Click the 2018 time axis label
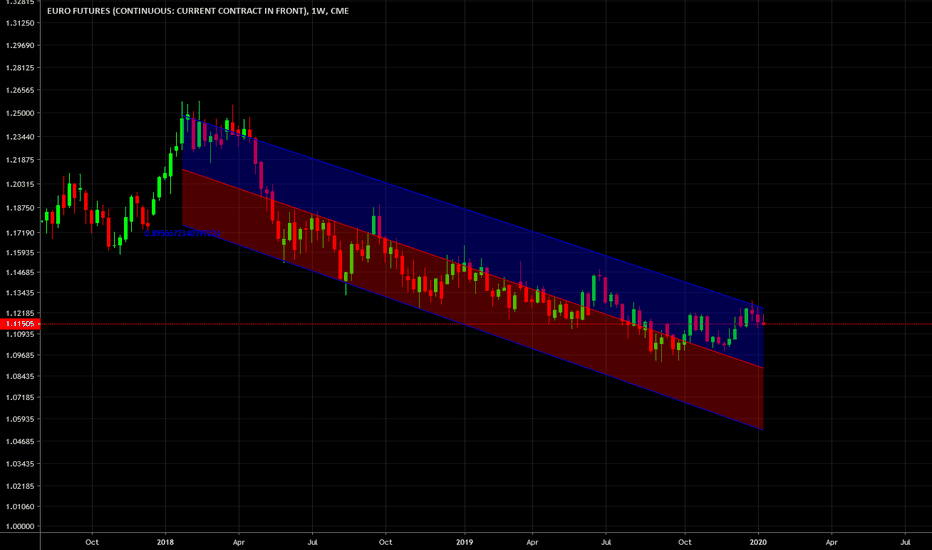Image resolution: width=932 pixels, height=550 pixels. tap(165, 542)
